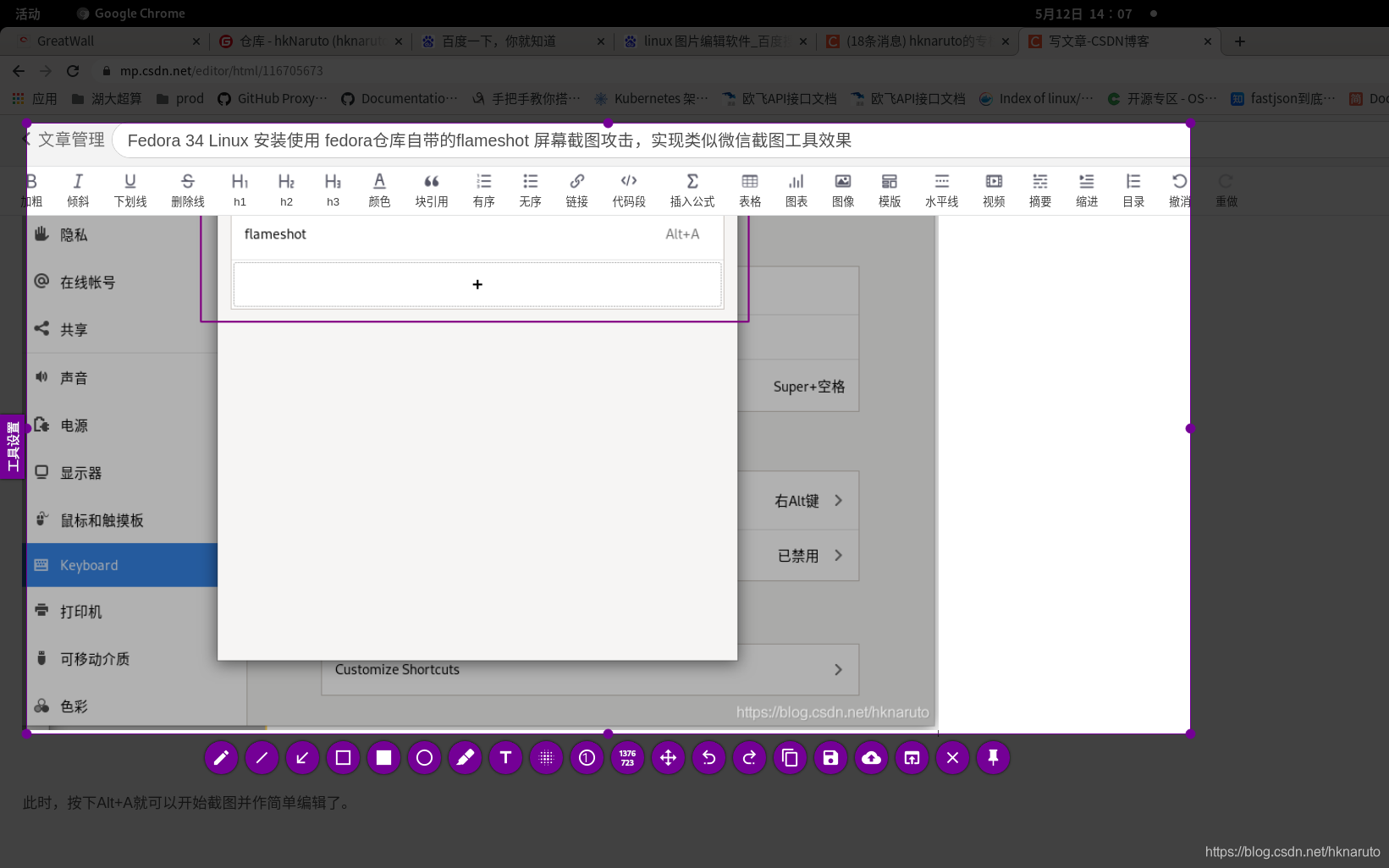The width and height of the screenshot is (1389, 868).
Task: Undo last Flameshot annotation
Action: tap(708, 758)
